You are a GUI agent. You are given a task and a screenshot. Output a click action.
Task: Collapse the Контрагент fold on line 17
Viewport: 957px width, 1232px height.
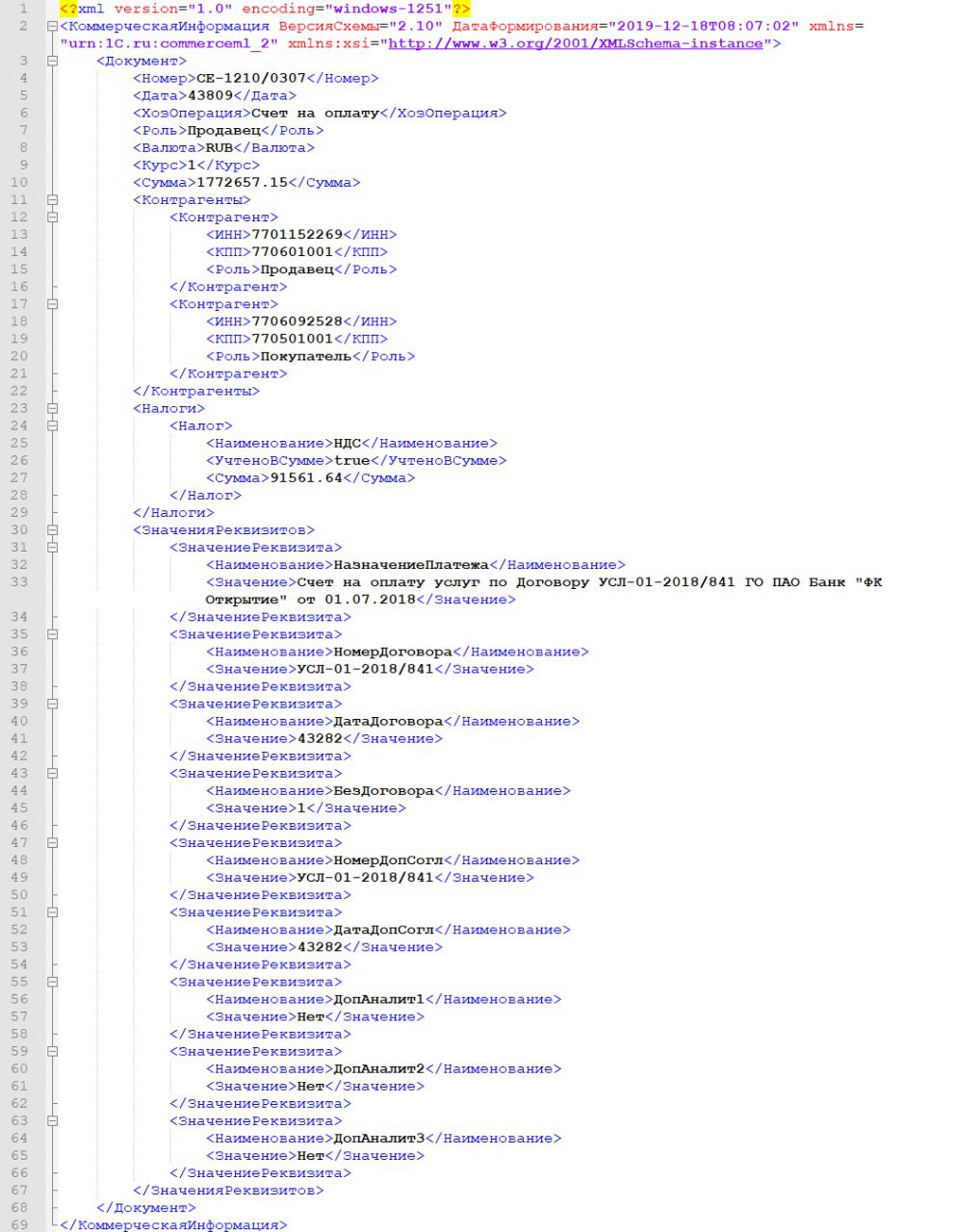click(x=52, y=304)
